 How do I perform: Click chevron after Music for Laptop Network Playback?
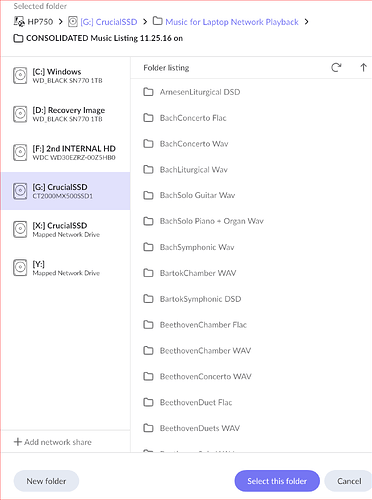point(307,22)
